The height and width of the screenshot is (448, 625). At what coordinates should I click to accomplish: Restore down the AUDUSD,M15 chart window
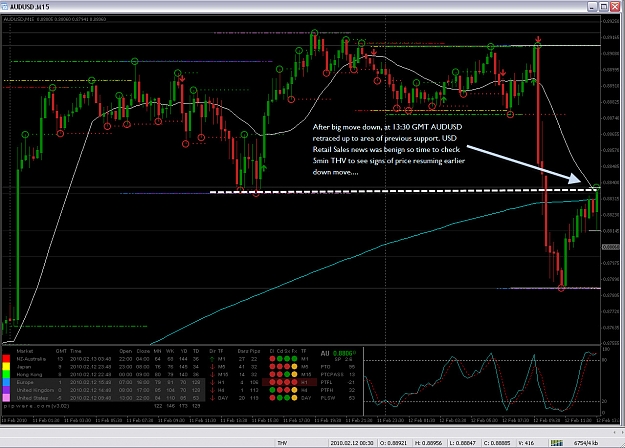pos(603,6)
